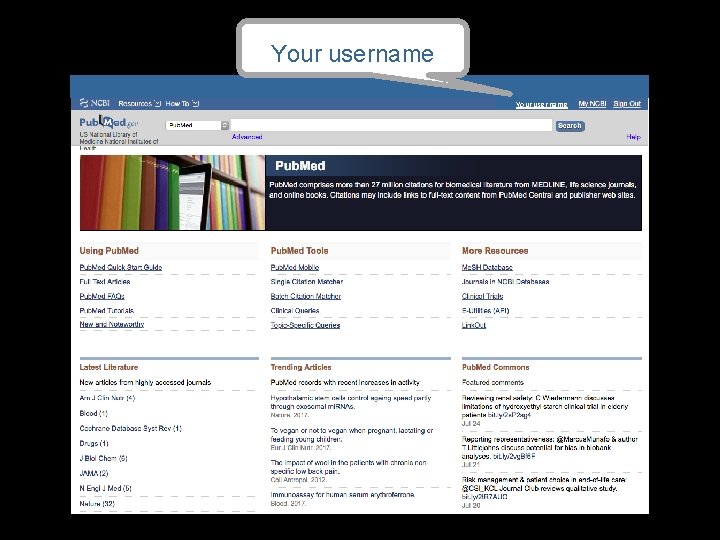Screen dimensions: 720x540
Task: Click the Your username account link
Action: [541, 105]
